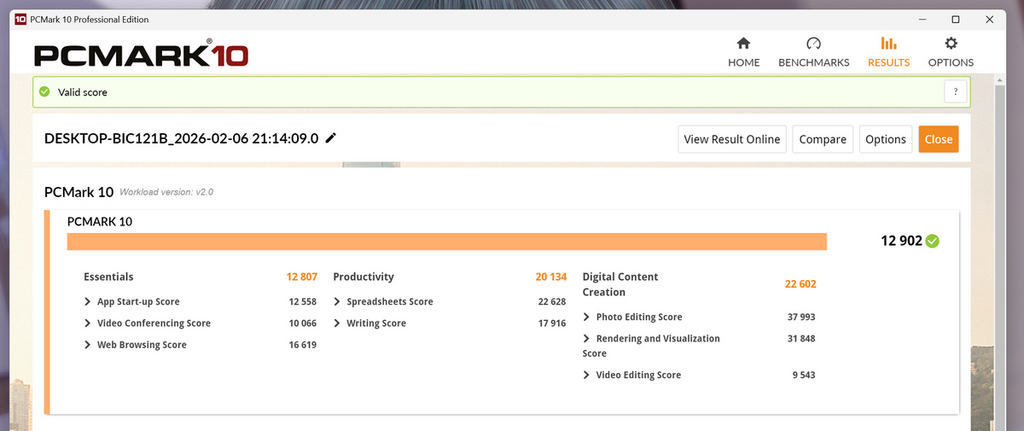
Task: Click the result name DESKTOP-BIC121B text
Action: pos(182,138)
